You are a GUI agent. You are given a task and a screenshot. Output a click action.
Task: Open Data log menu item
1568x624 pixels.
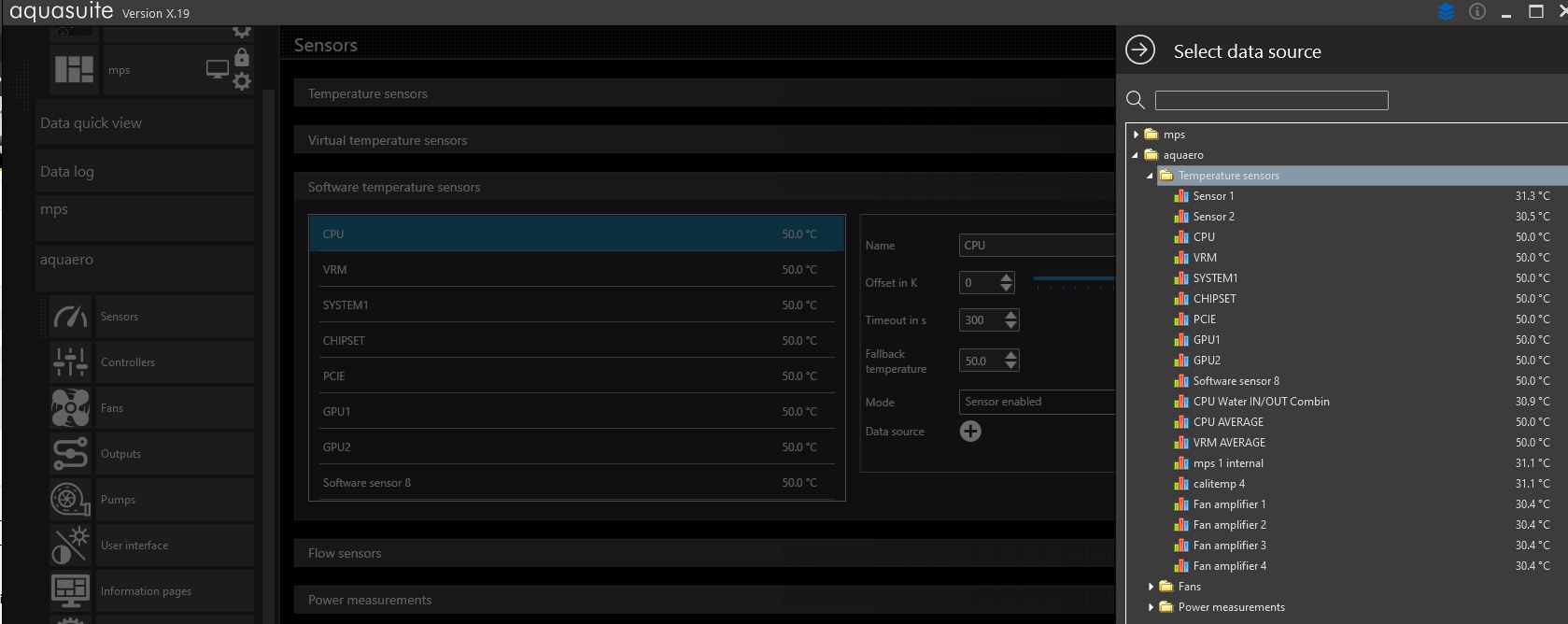(145, 172)
